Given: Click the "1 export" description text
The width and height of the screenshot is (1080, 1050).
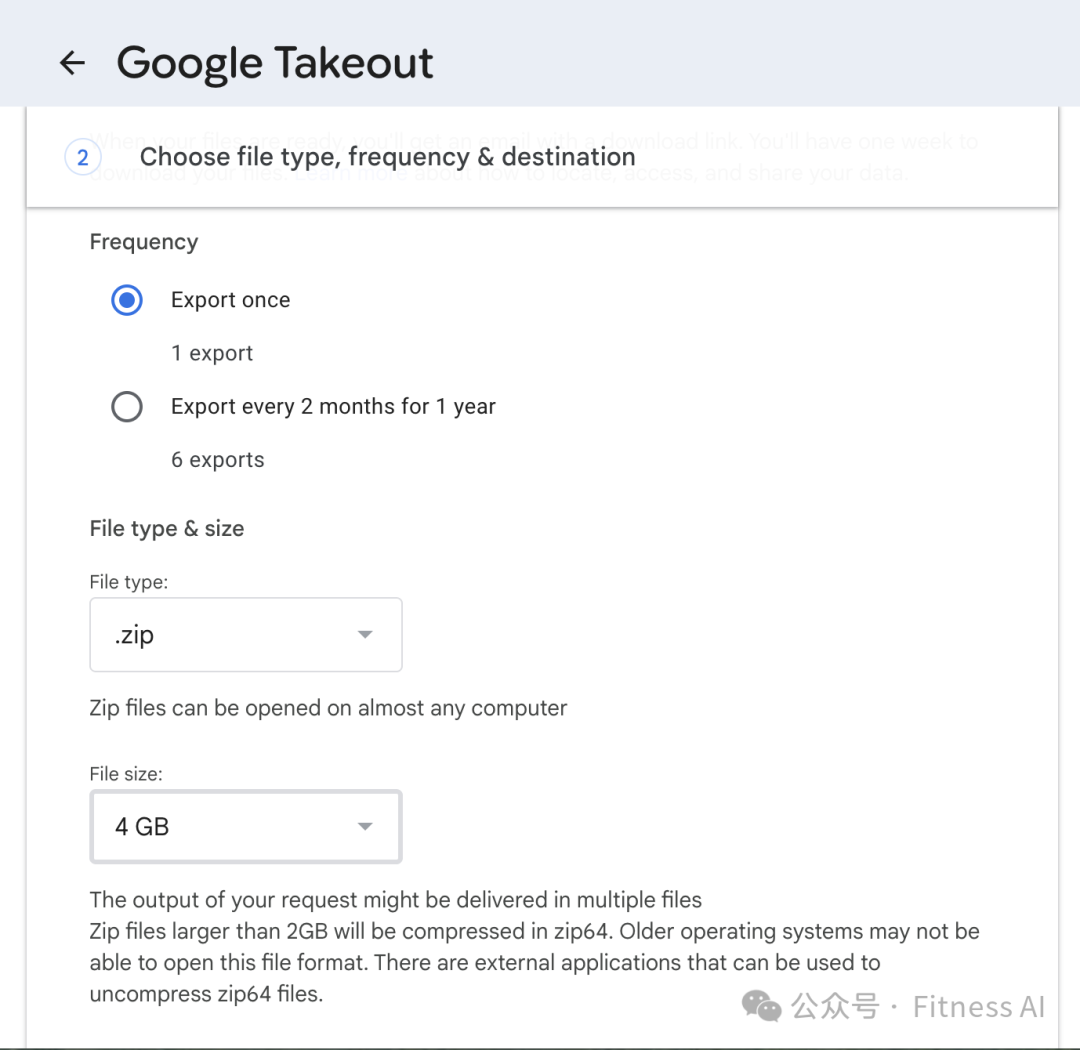Looking at the screenshot, I should (212, 353).
